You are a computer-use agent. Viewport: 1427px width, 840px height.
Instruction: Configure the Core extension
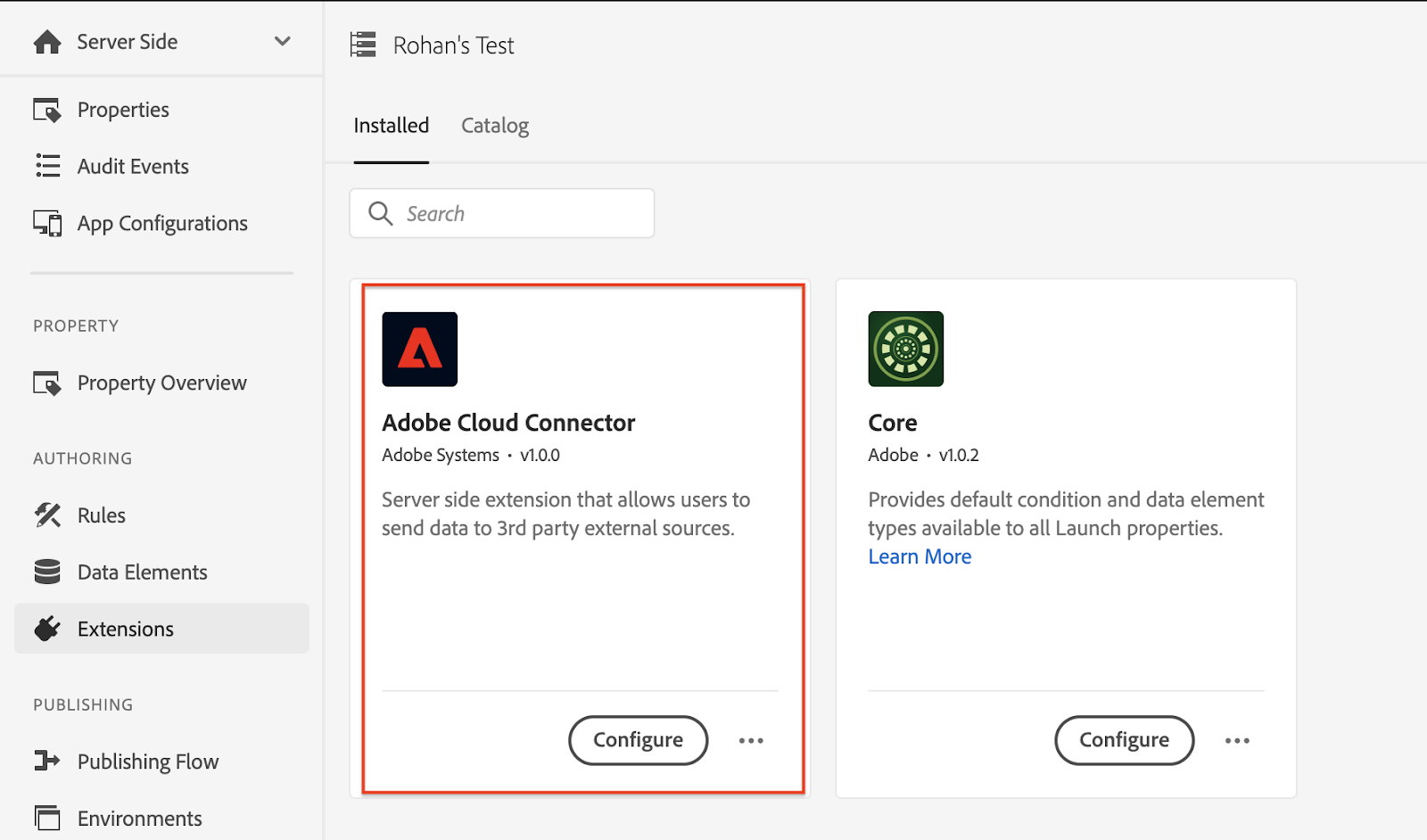1124,740
